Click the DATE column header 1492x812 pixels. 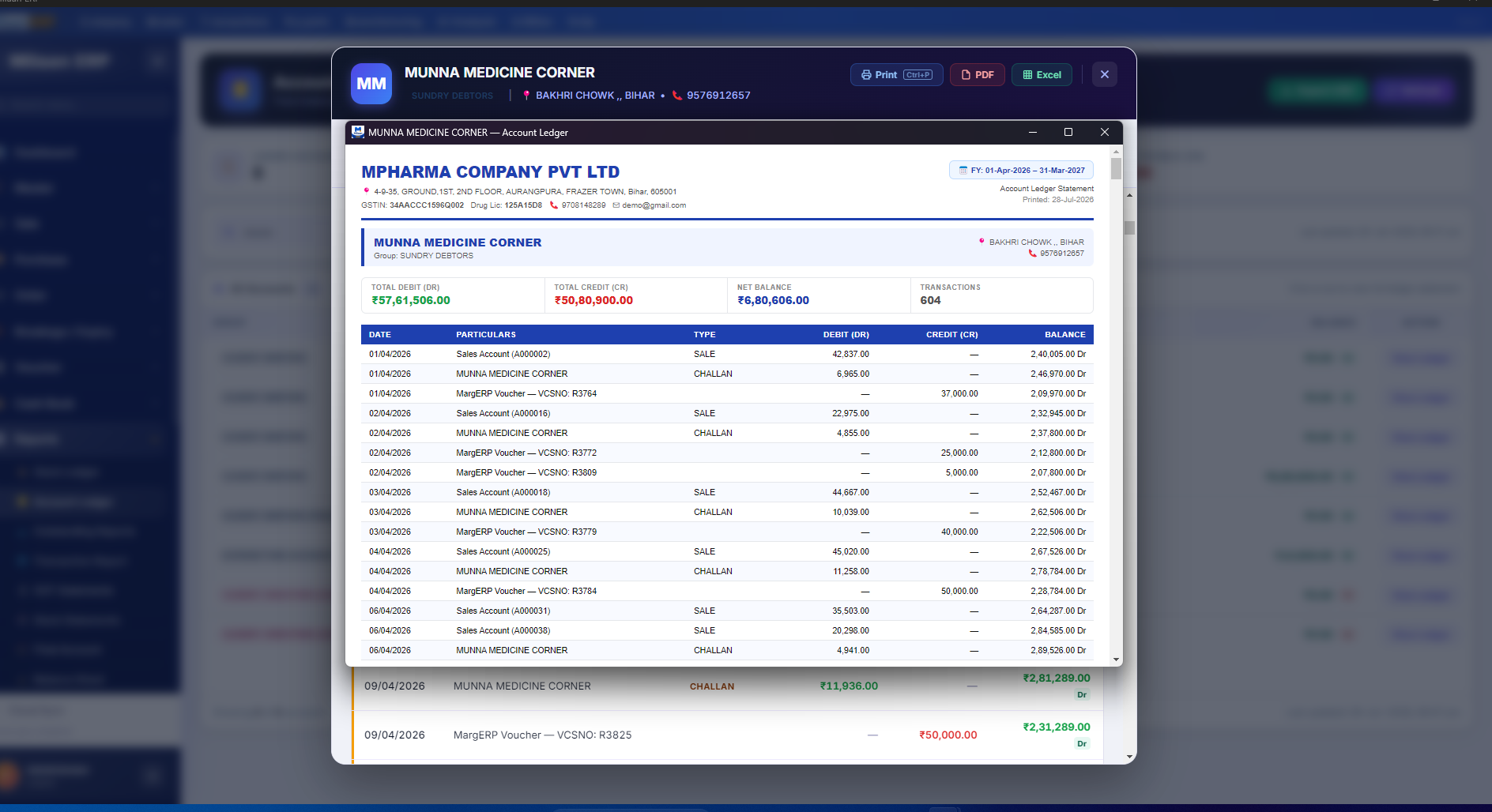click(x=380, y=335)
